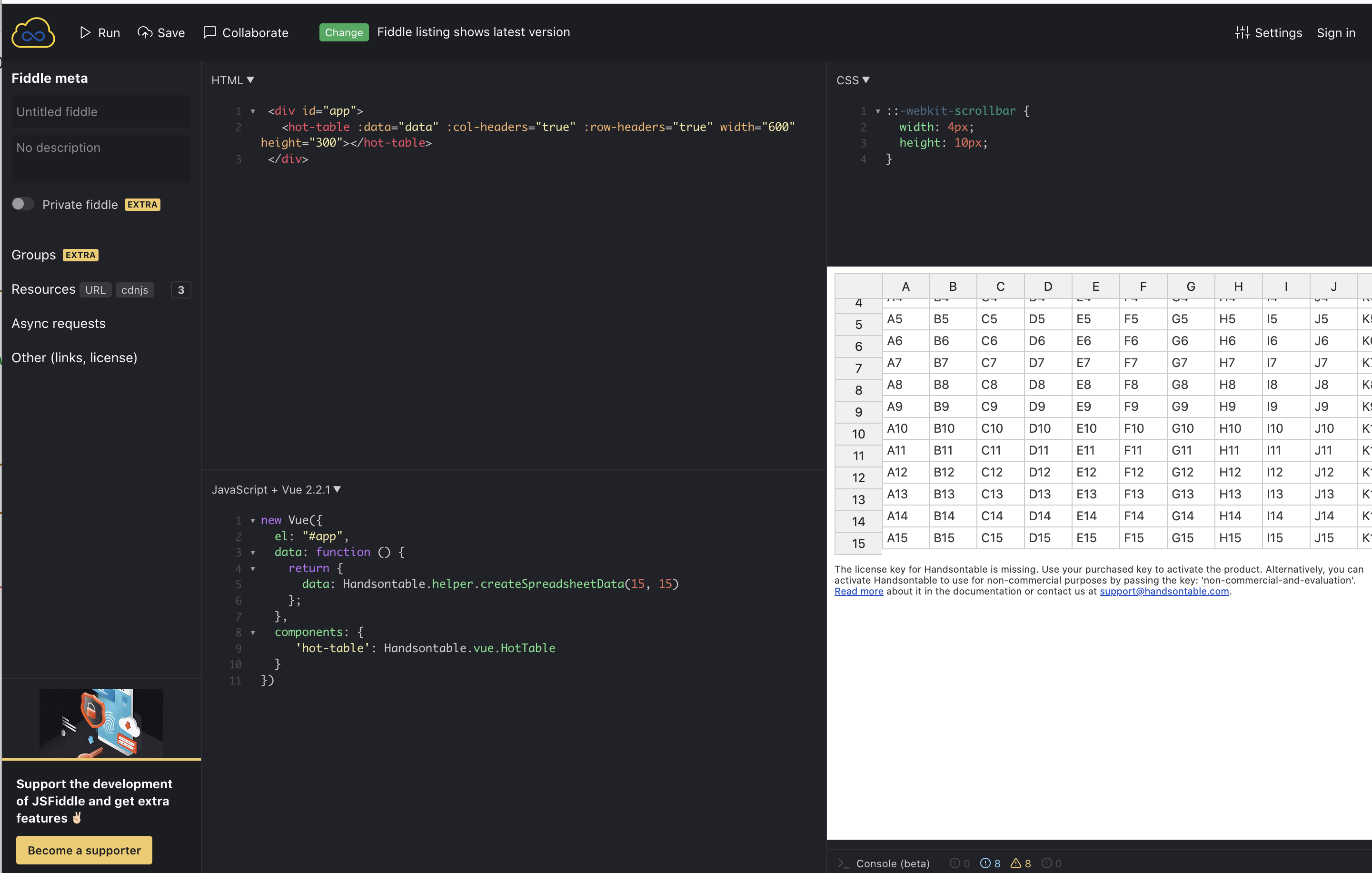Collapse the HTML panel via its dropdown arrow
Image resolution: width=1372 pixels, height=873 pixels.
click(x=251, y=79)
